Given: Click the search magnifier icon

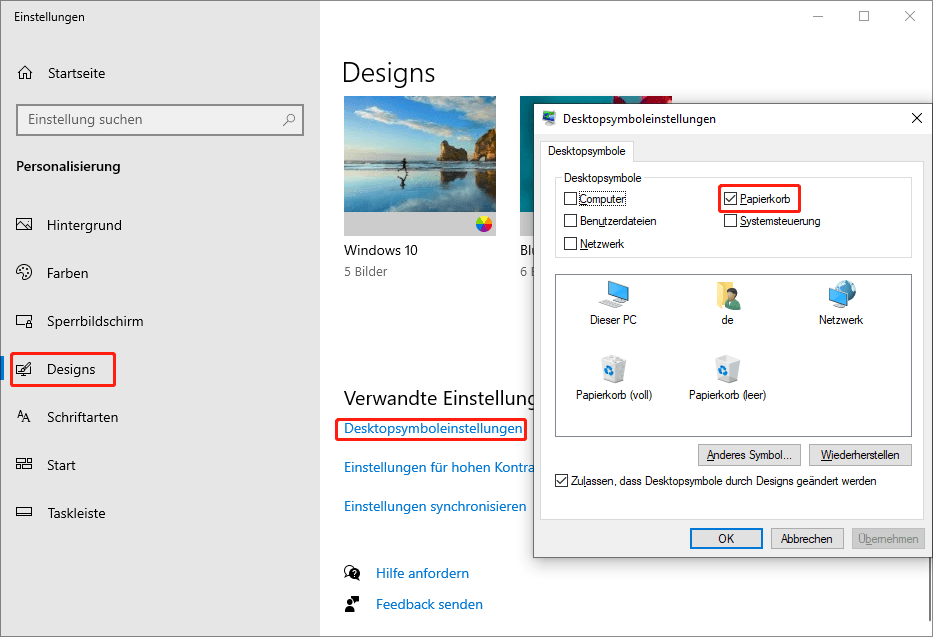Looking at the screenshot, I should point(289,120).
